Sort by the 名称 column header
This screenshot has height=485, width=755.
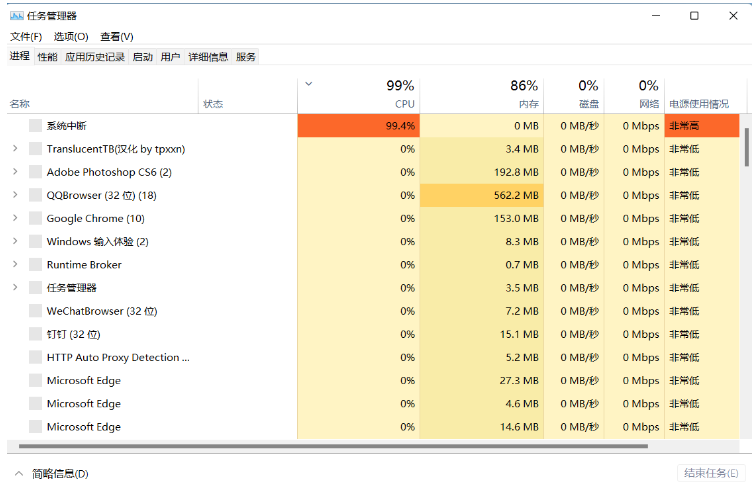point(103,96)
